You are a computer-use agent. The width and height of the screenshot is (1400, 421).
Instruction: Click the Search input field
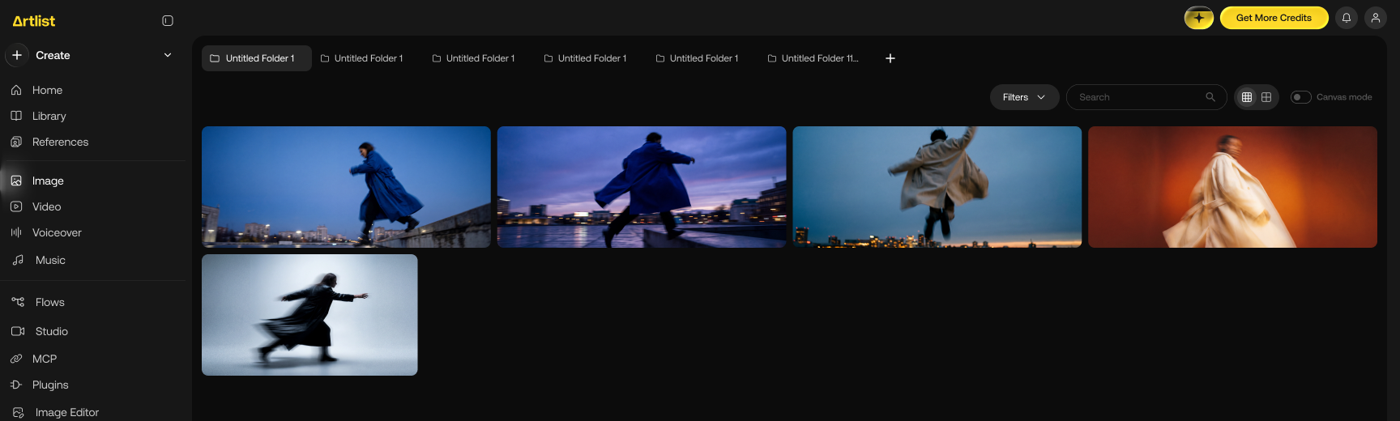1146,97
